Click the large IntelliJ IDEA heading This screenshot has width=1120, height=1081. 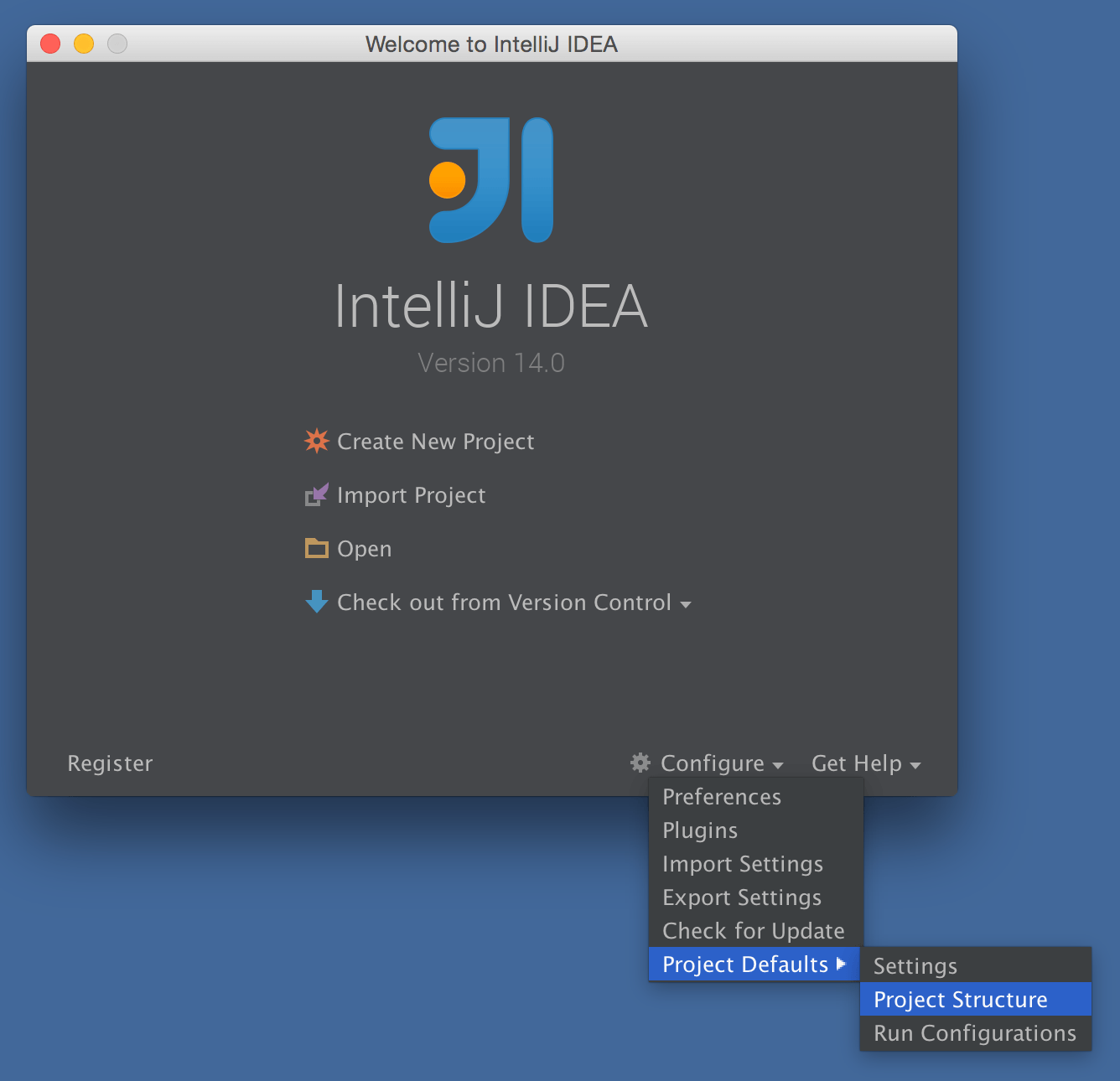(491, 306)
